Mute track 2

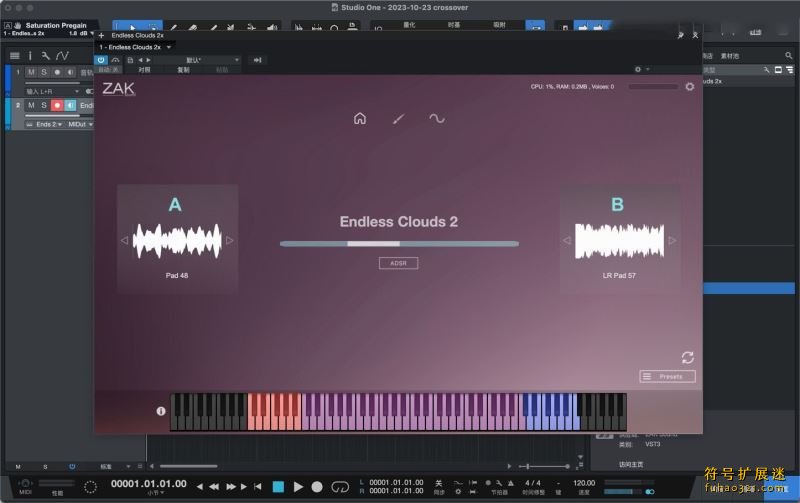point(32,105)
